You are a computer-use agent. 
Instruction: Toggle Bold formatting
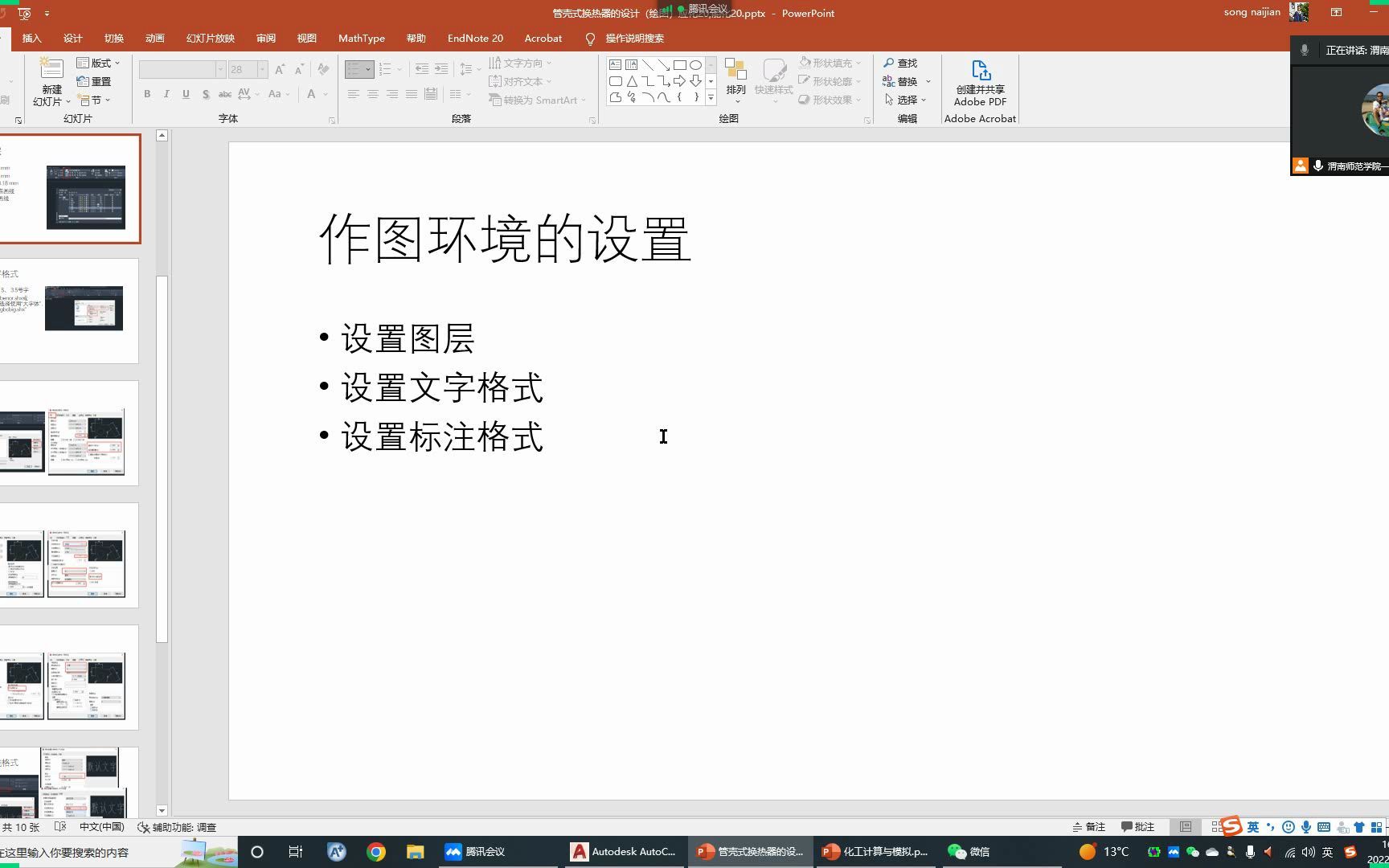[x=147, y=94]
